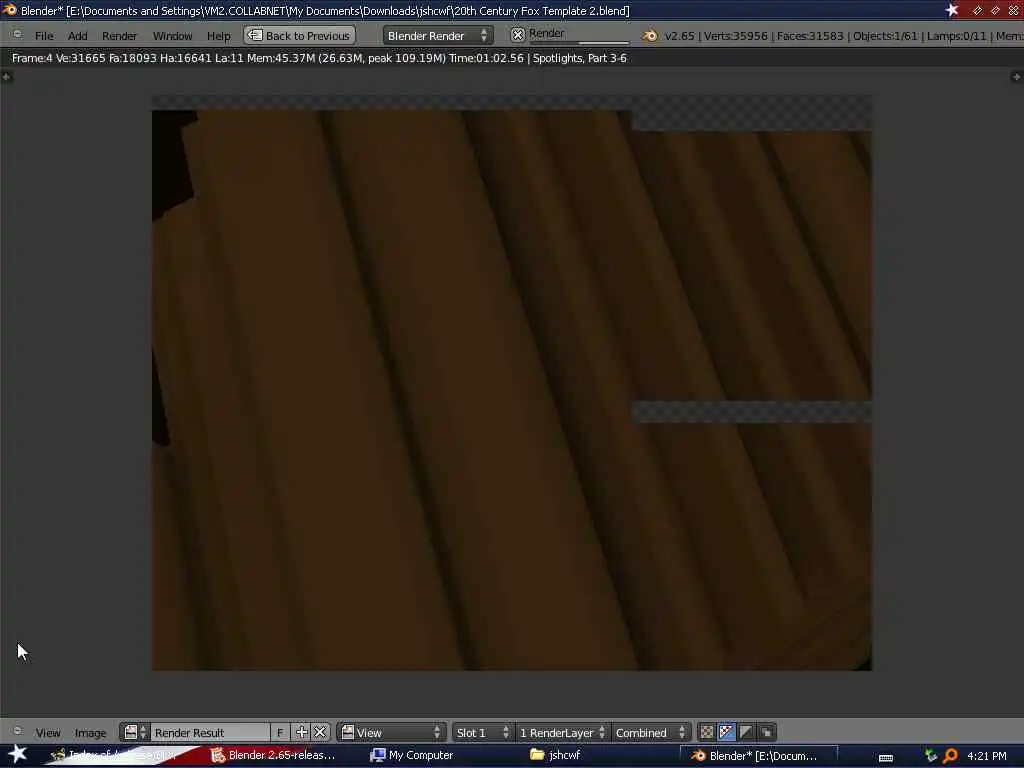This screenshot has width=1024, height=768.
Task: Open the jshcwf folder from taskbar
Action: point(556,755)
